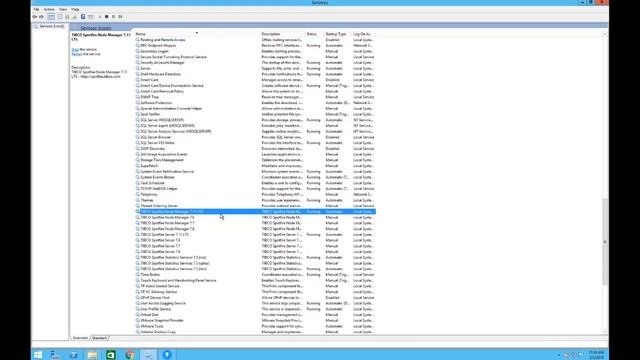
Task: Open the Action menu
Action: [x=49, y=9]
